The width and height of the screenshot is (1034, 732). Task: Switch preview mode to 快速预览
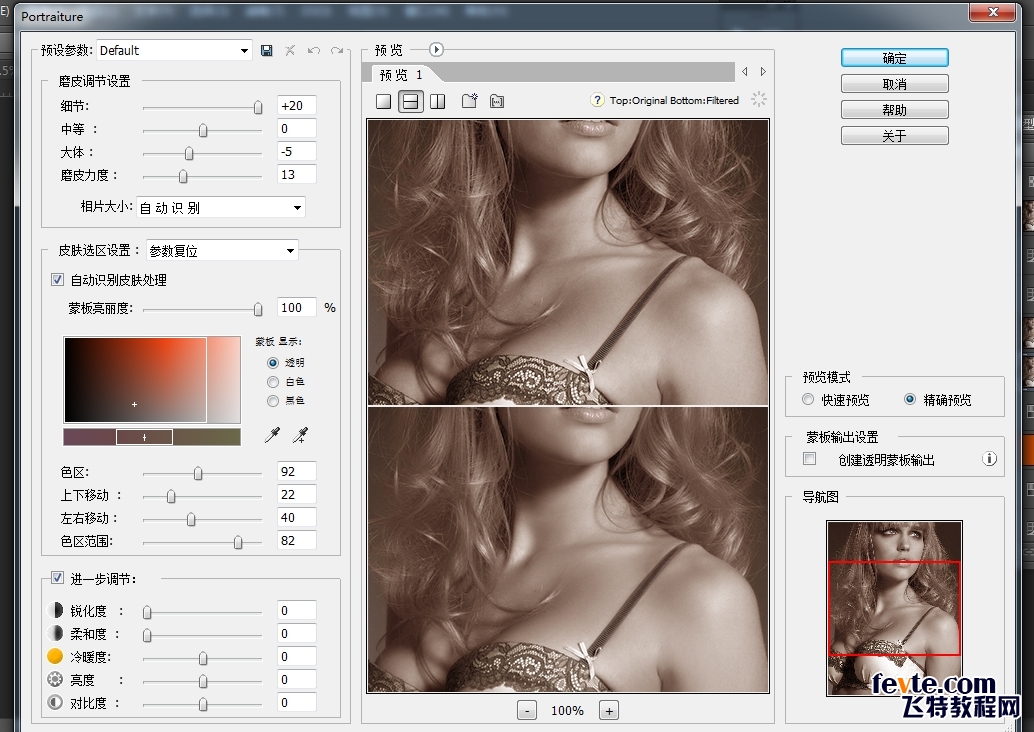[808, 398]
